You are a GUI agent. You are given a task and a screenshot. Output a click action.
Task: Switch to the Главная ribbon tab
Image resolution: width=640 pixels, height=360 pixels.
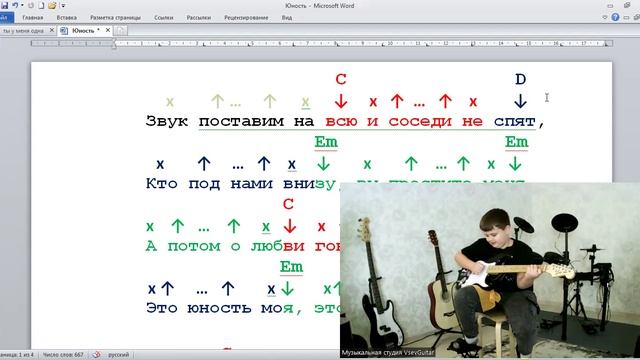point(33,18)
